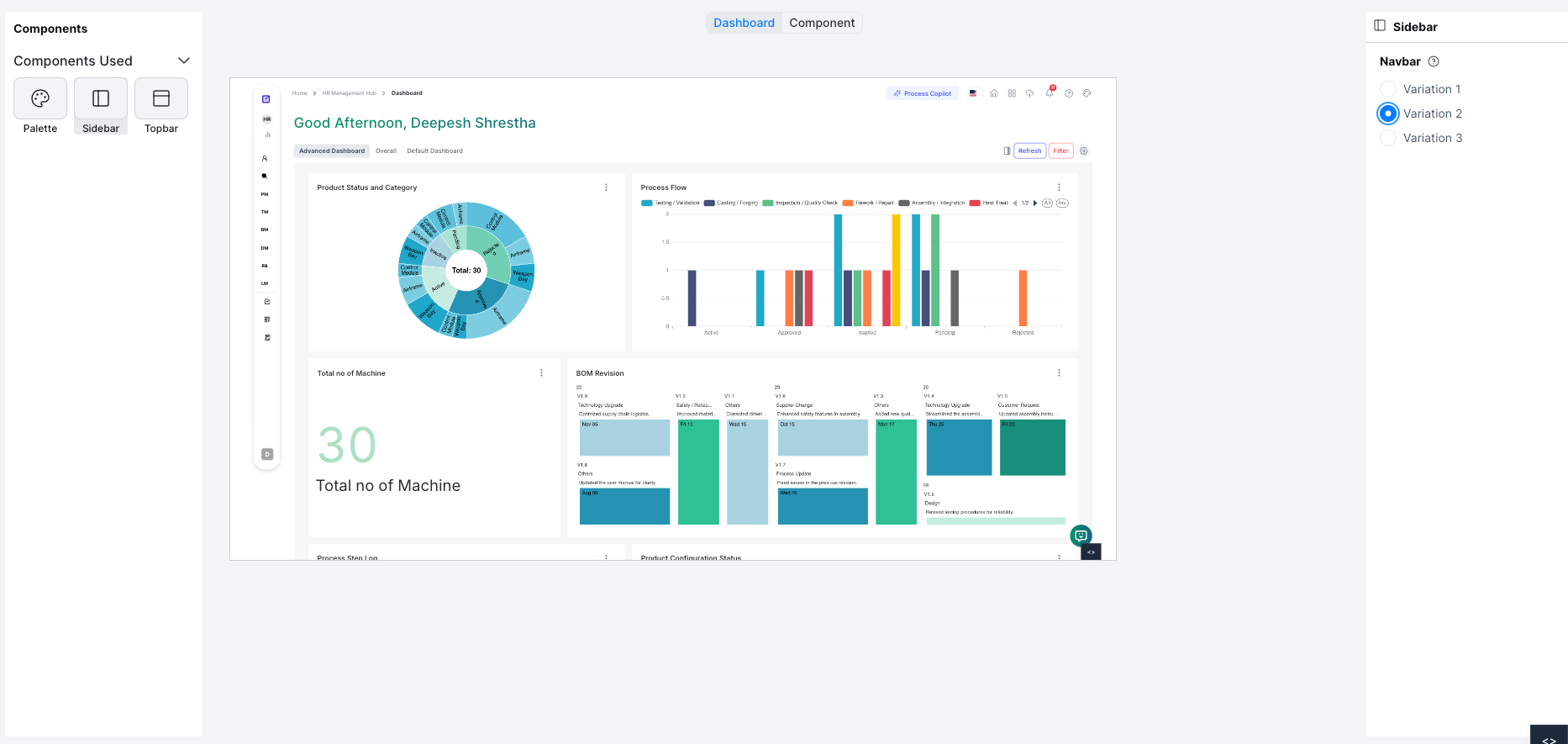
Task: Click the Filter button
Action: tap(1061, 151)
